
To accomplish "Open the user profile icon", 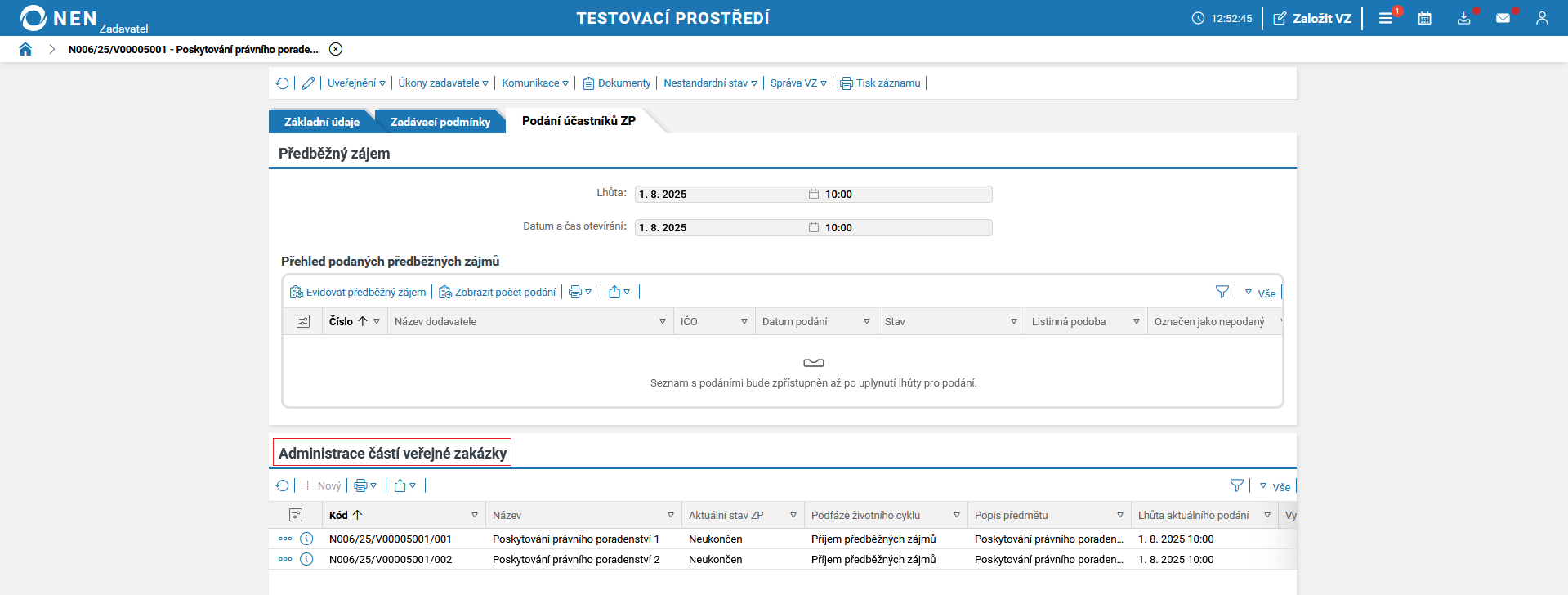I will pyautogui.click(x=1542, y=18).
